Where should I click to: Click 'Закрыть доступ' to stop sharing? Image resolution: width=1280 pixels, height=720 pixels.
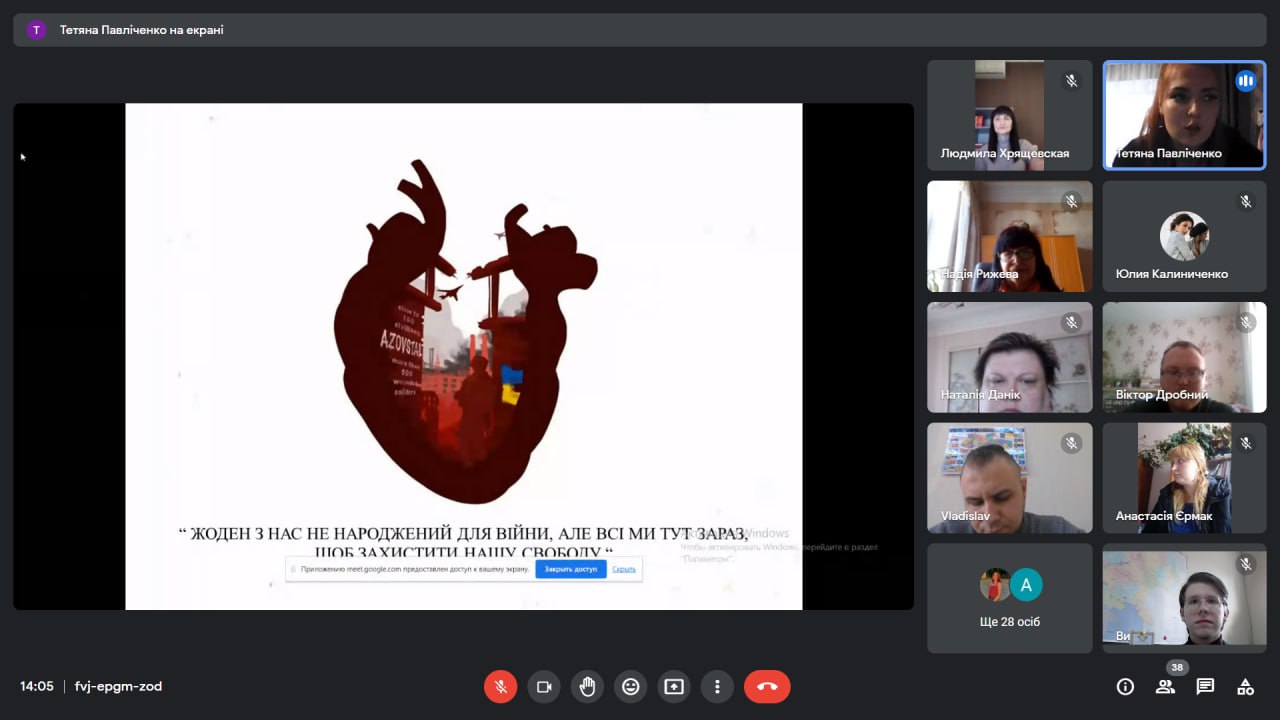click(x=570, y=569)
